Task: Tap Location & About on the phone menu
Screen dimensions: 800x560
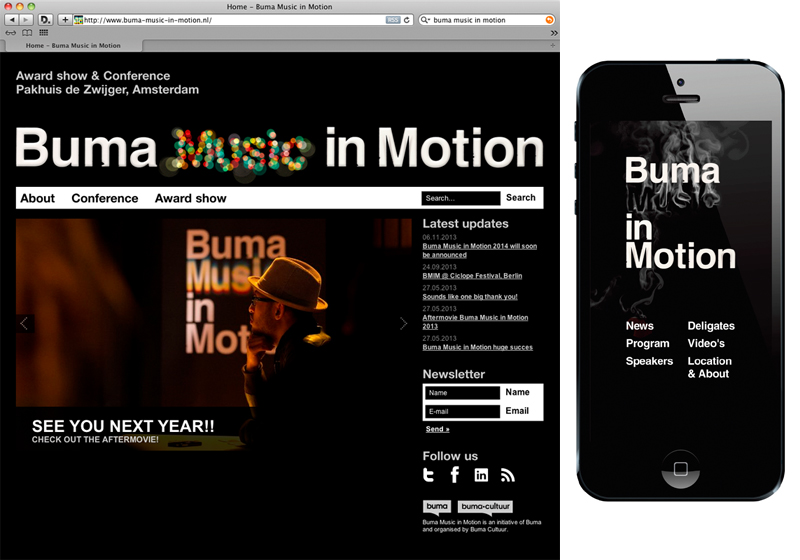Action: point(710,367)
